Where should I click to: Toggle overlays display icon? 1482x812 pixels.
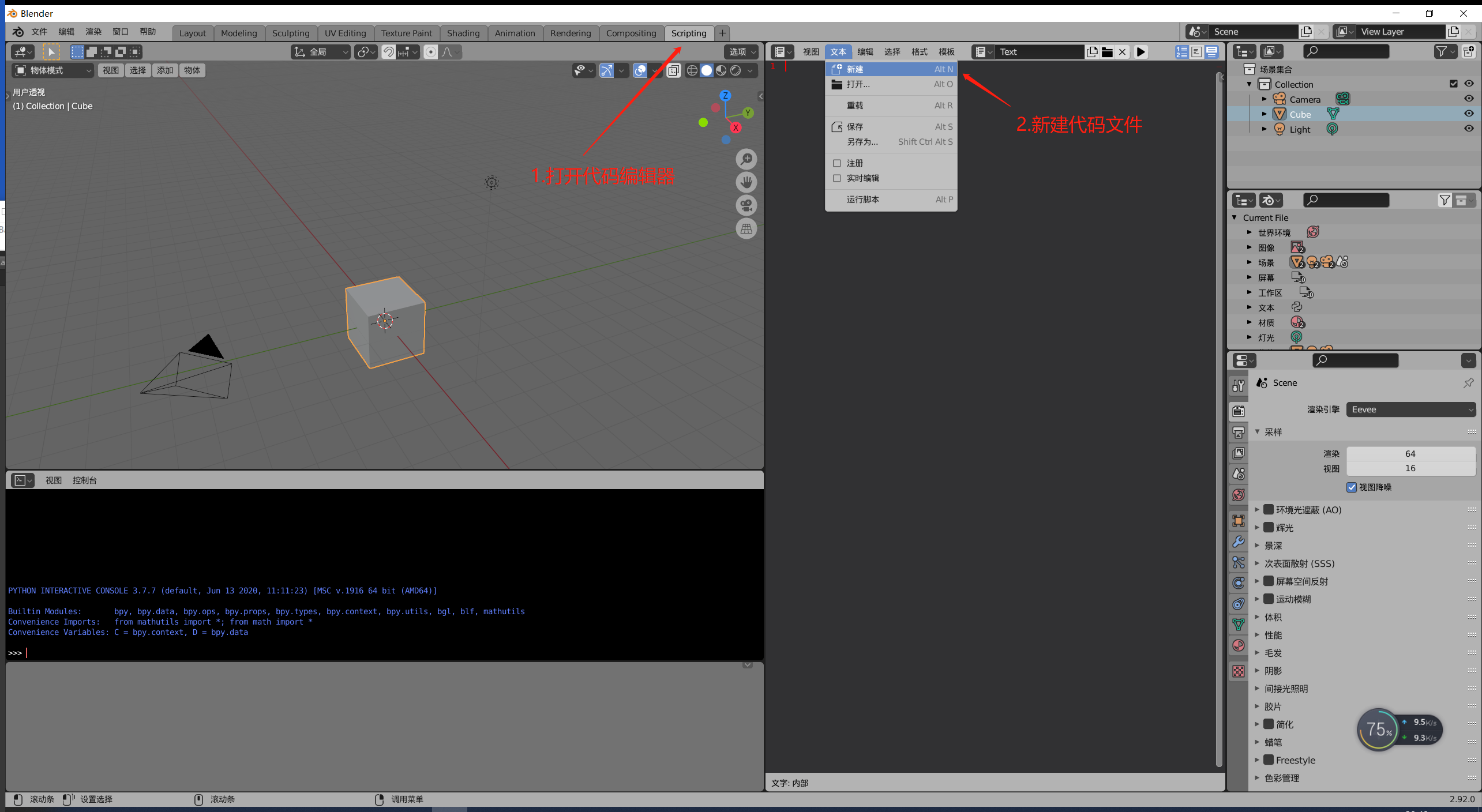coord(640,70)
